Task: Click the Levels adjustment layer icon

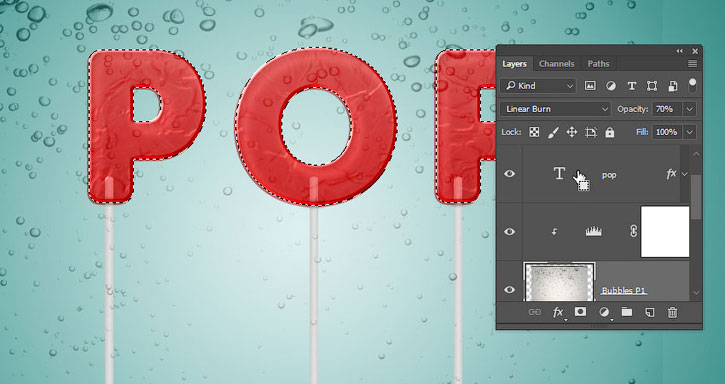Action: [x=593, y=232]
